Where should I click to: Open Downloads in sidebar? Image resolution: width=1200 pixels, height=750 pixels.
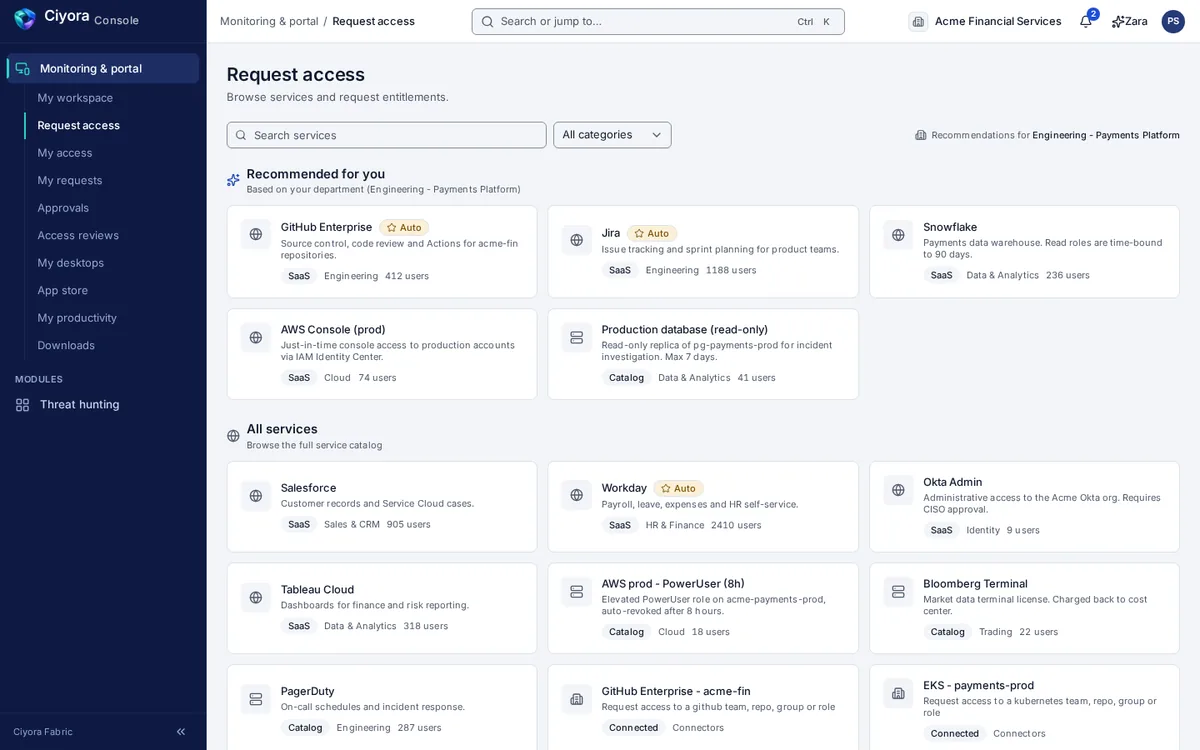pos(66,345)
